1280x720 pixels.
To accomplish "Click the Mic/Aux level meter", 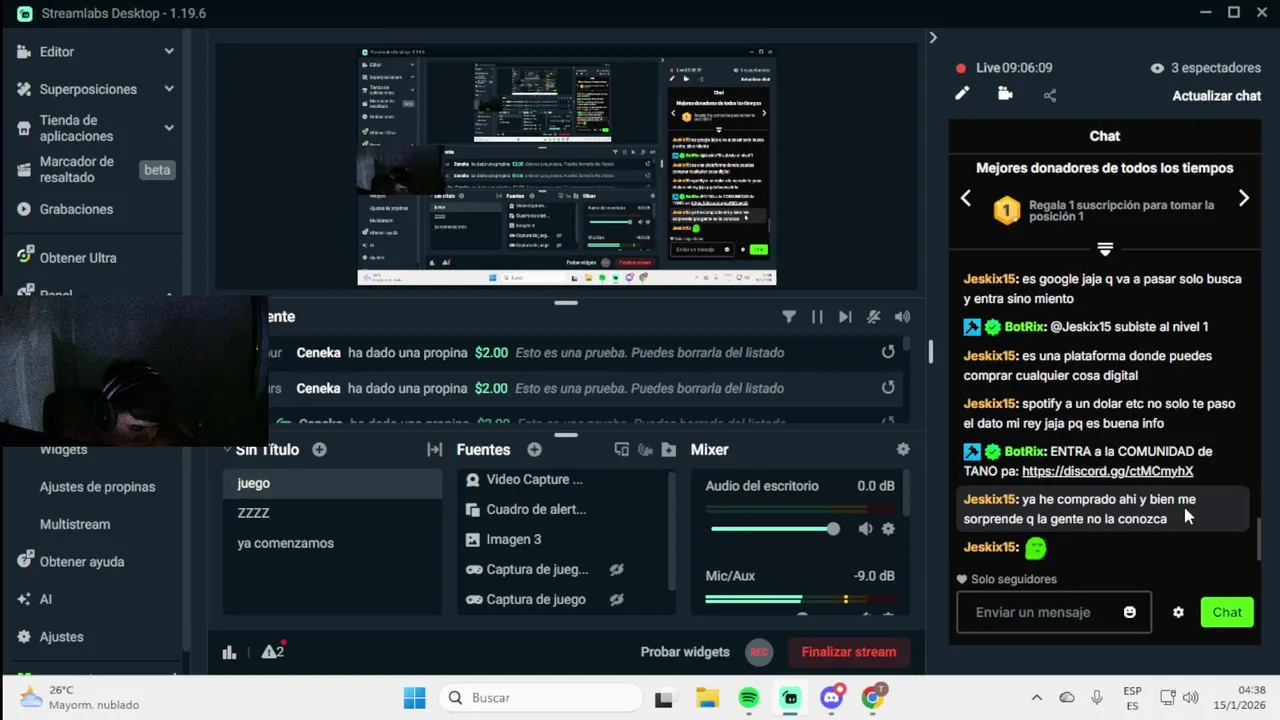I will (x=800, y=599).
